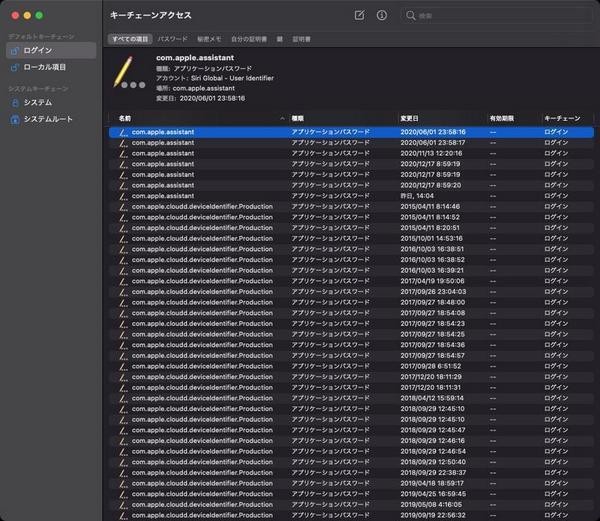Click pencil icon of row dated 2015/10/01 14:53:16

[x=123, y=239]
